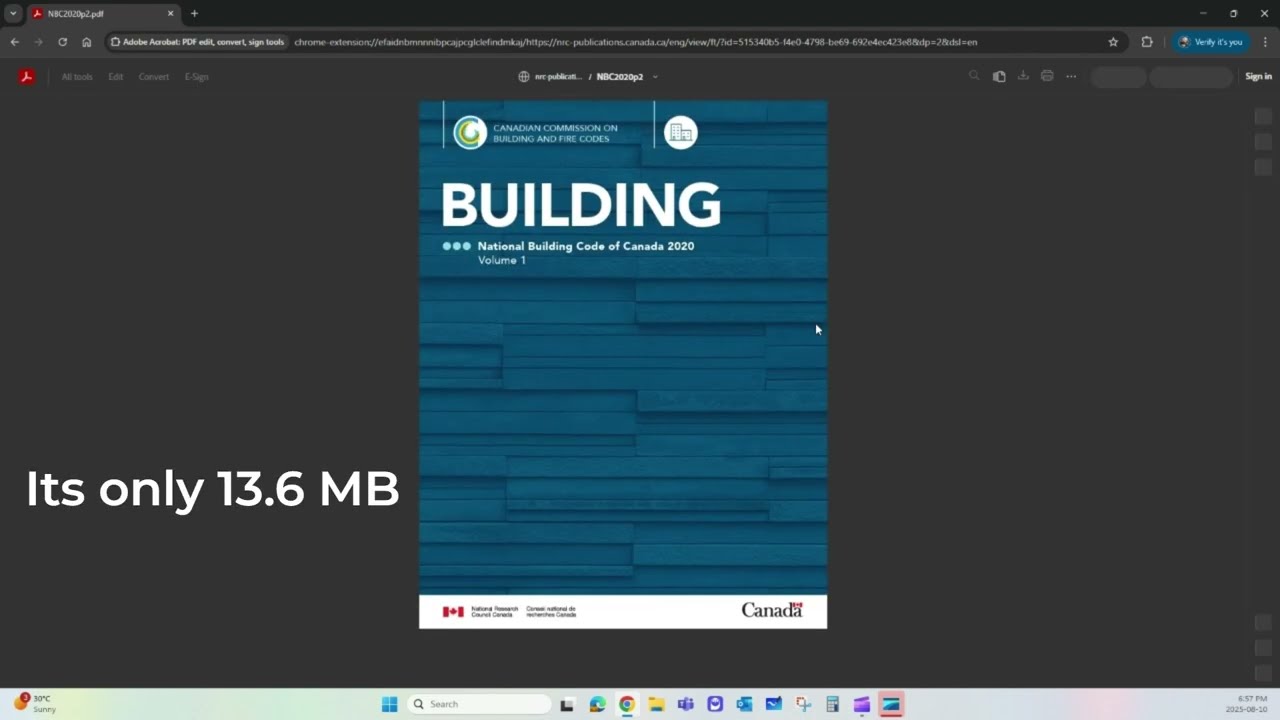Expand the tab search dropdown
This screenshot has width=1280, height=720.
13,14
